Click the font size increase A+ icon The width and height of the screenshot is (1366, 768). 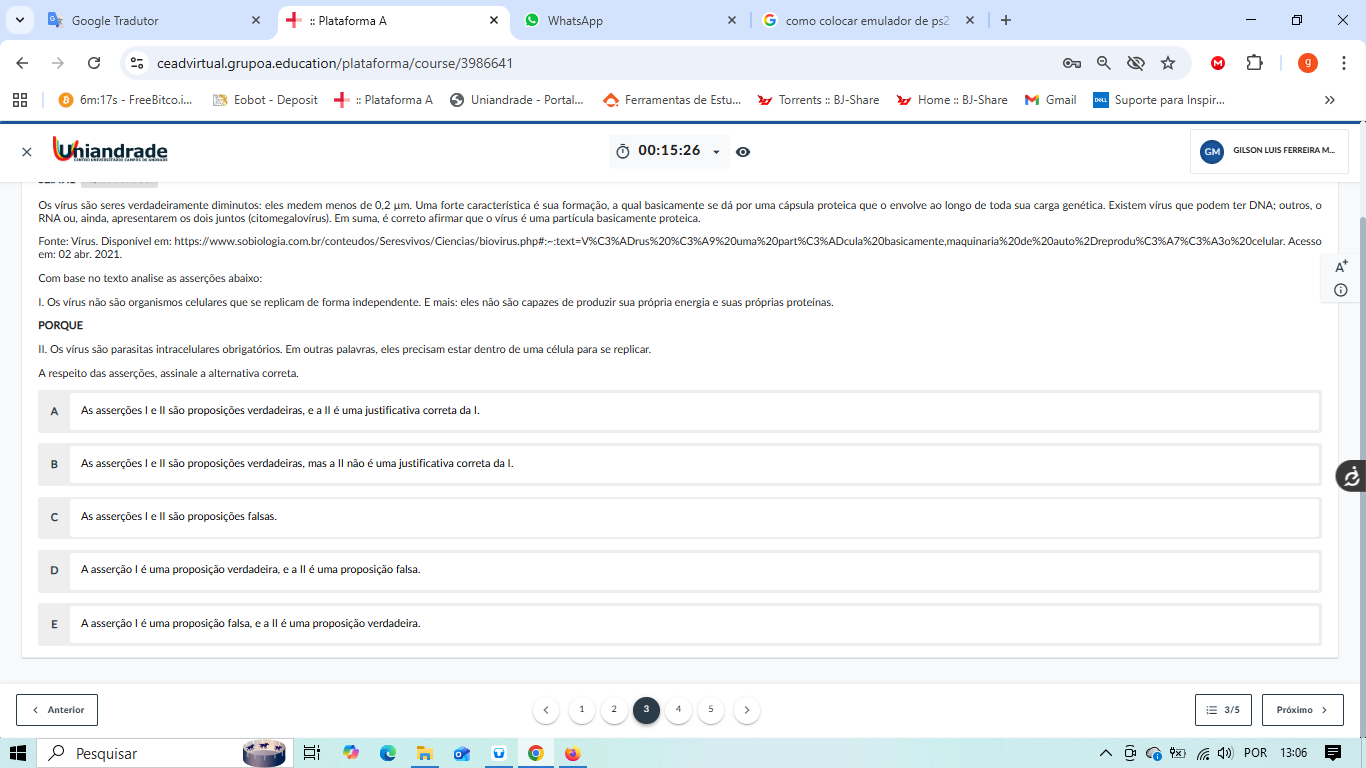coord(1341,266)
